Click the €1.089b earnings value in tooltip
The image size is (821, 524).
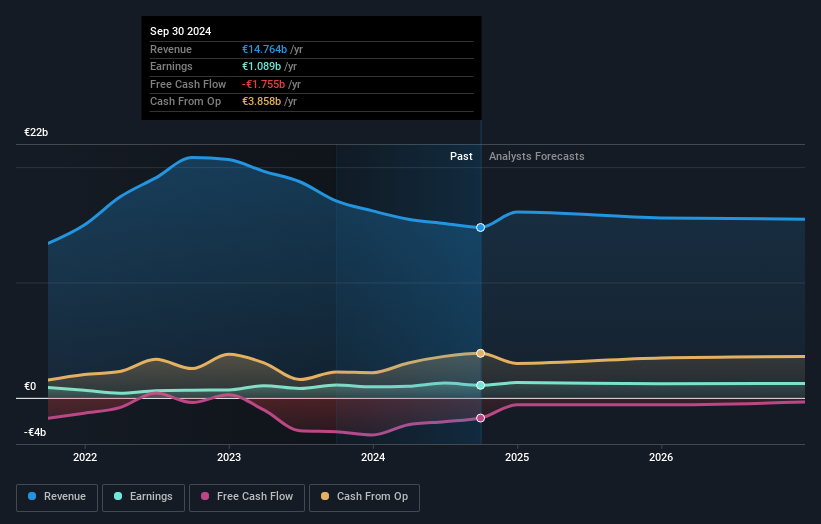pyautogui.click(x=261, y=66)
